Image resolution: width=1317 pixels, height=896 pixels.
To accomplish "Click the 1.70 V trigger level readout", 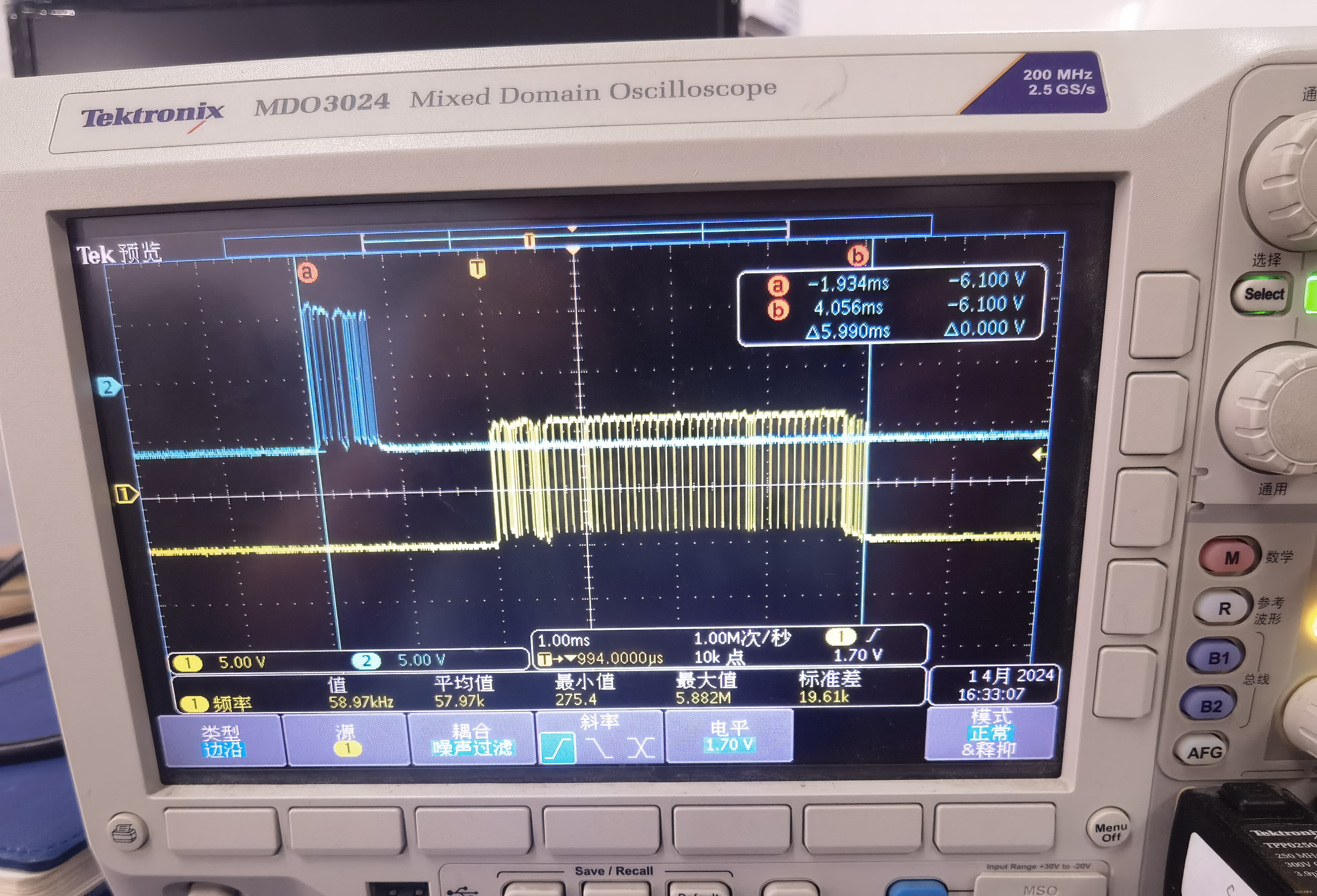I will pyautogui.click(x=858, y=655).
